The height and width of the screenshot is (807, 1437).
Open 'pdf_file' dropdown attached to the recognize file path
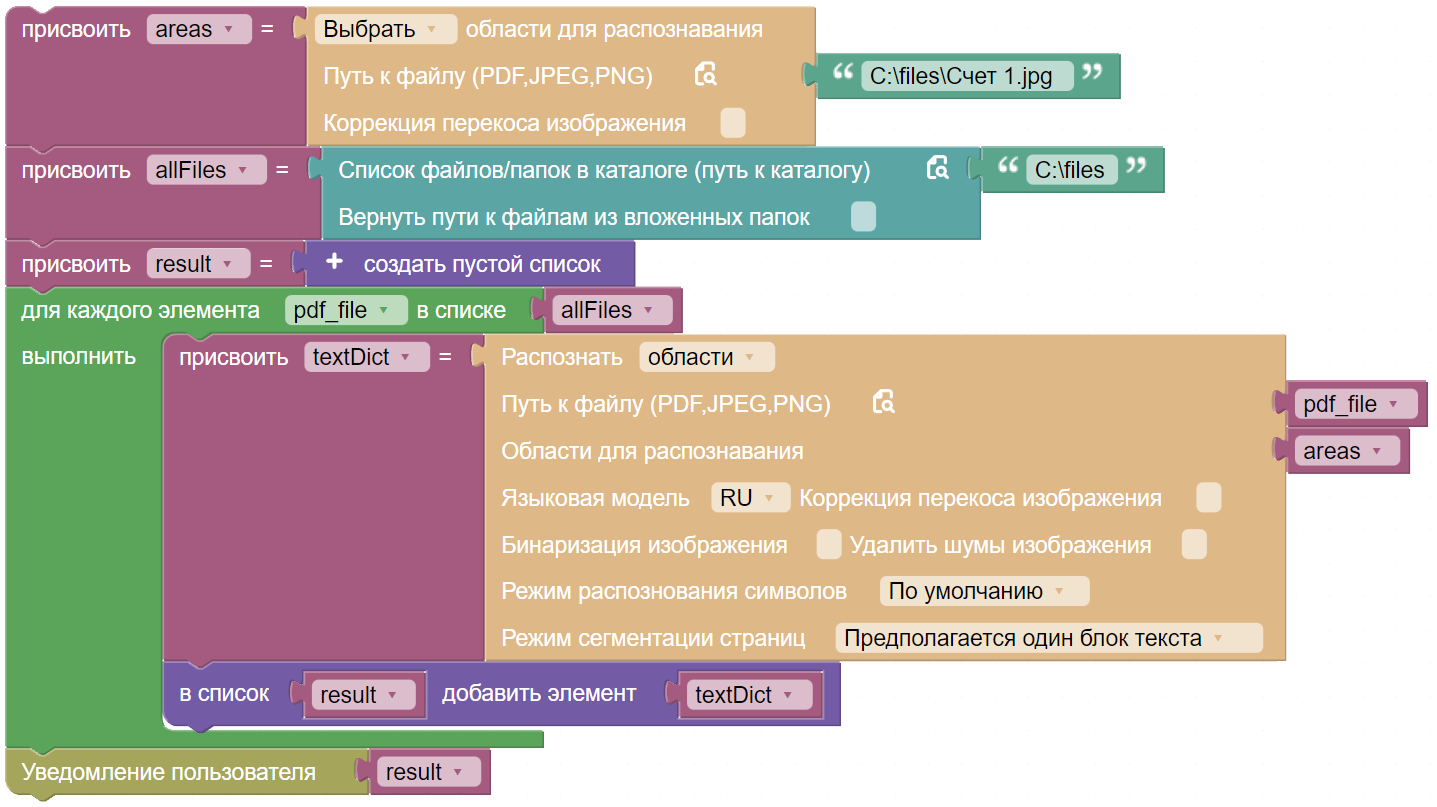coord(1356,404)
